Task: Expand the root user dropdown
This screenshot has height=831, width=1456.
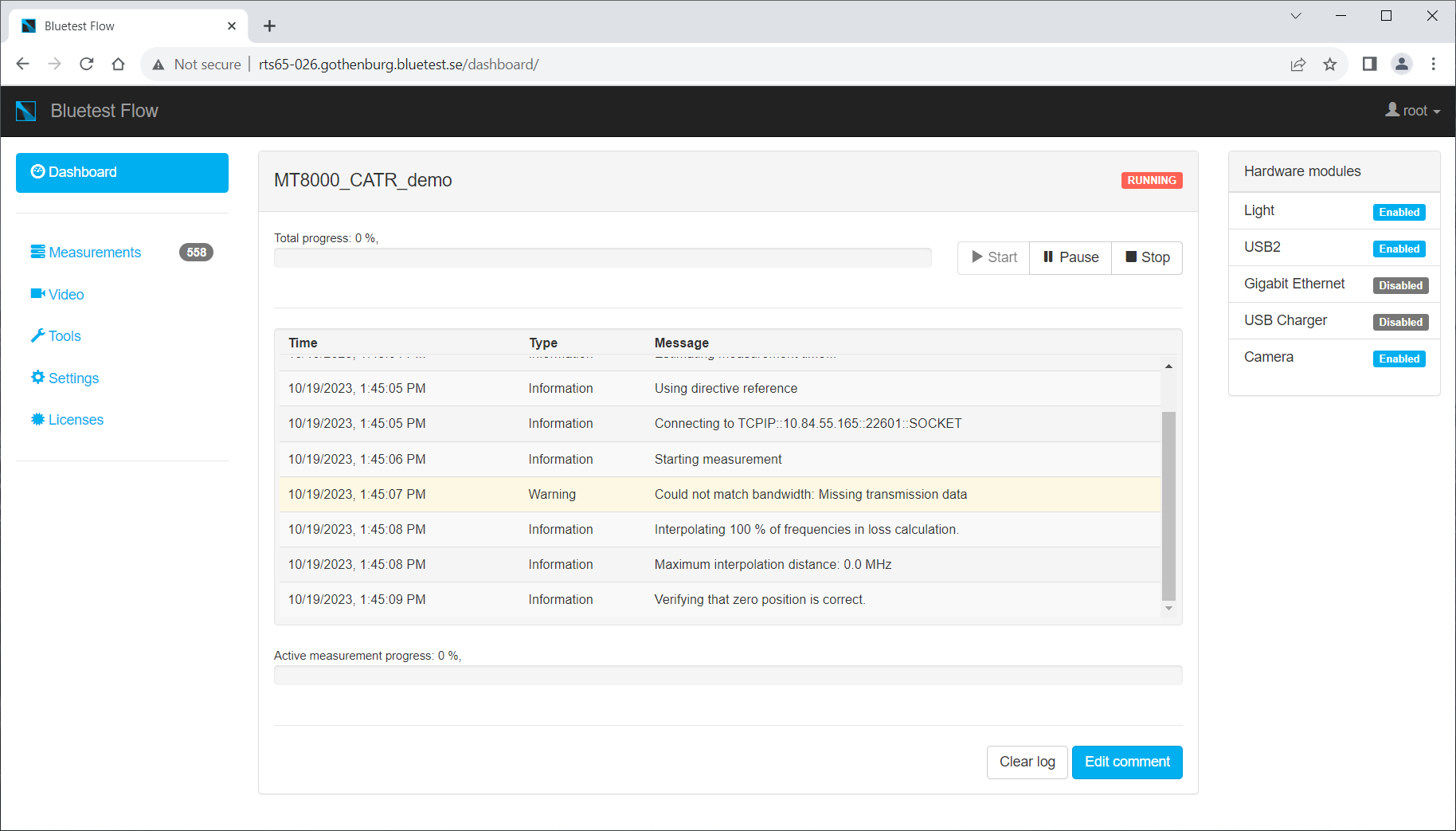Action: 1413,111
